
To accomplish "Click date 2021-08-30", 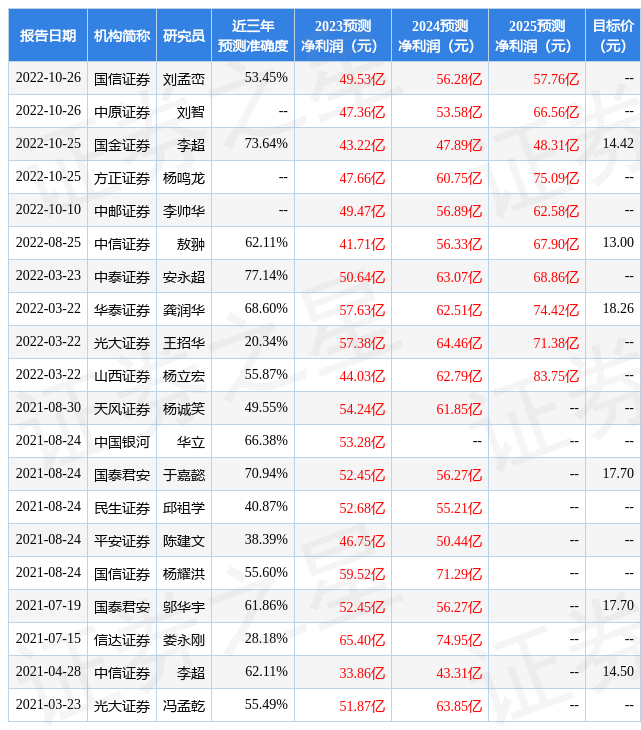I will click(x=48, y=408).
